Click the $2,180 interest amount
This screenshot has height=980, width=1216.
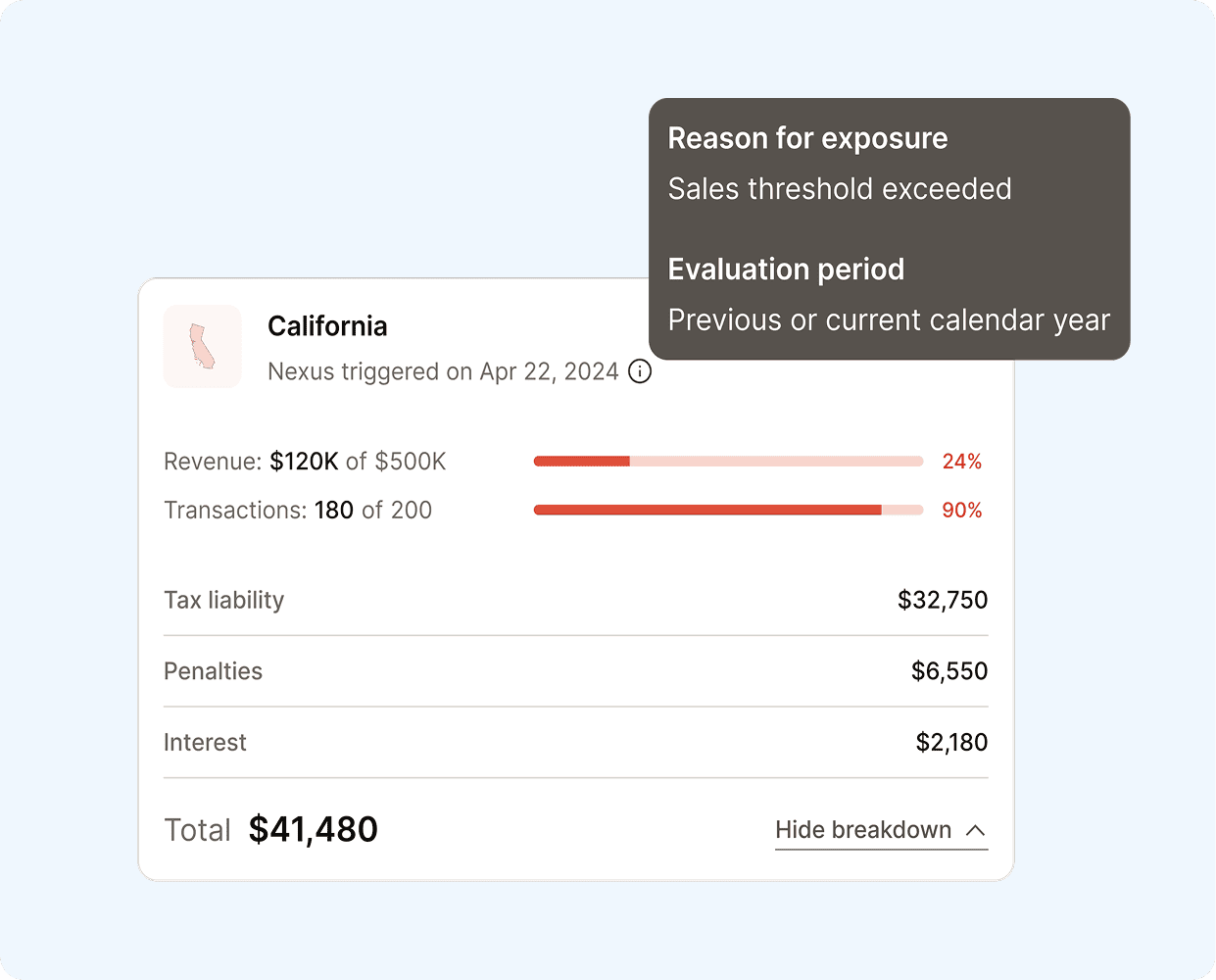pyautogui.click(x=950, y=743)
